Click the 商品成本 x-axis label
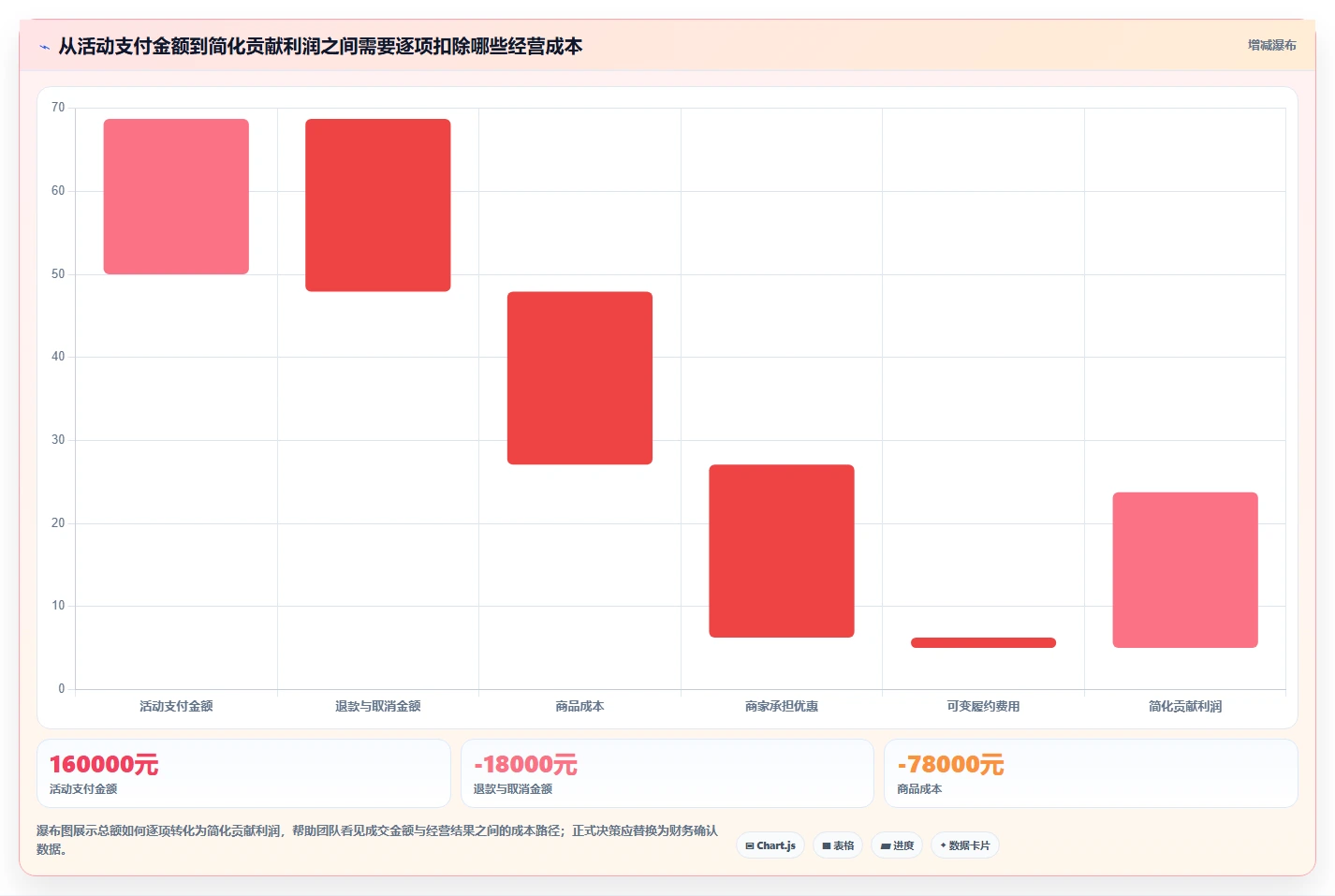This screenshot has width=1335, height=896. click(579, 706)
